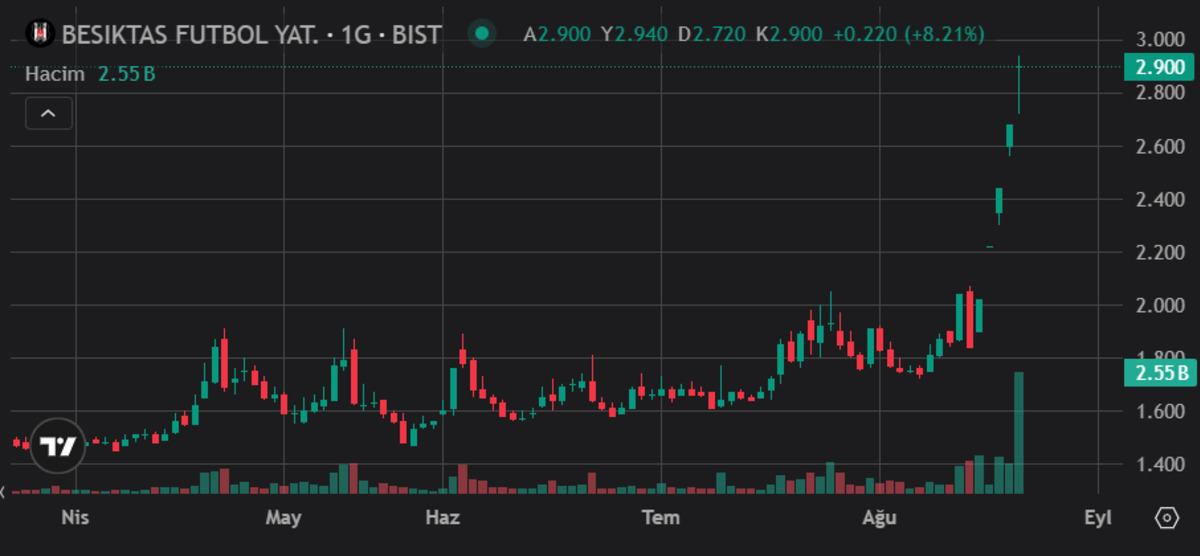This screenshot has height=556, width=1200.
Task: Click the 2.000 price axis label
Action: 1159,305
